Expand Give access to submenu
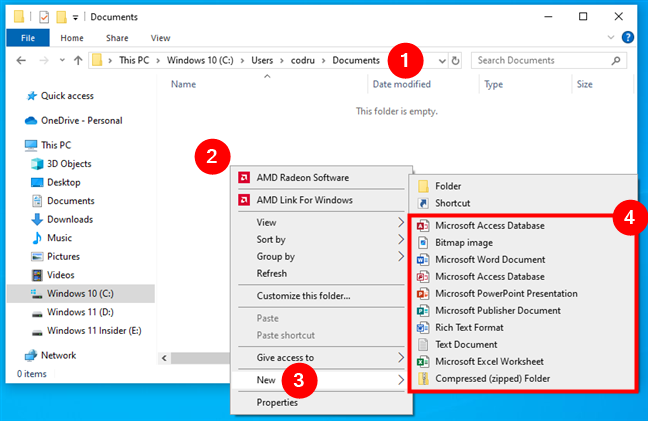 click(321, 358)
